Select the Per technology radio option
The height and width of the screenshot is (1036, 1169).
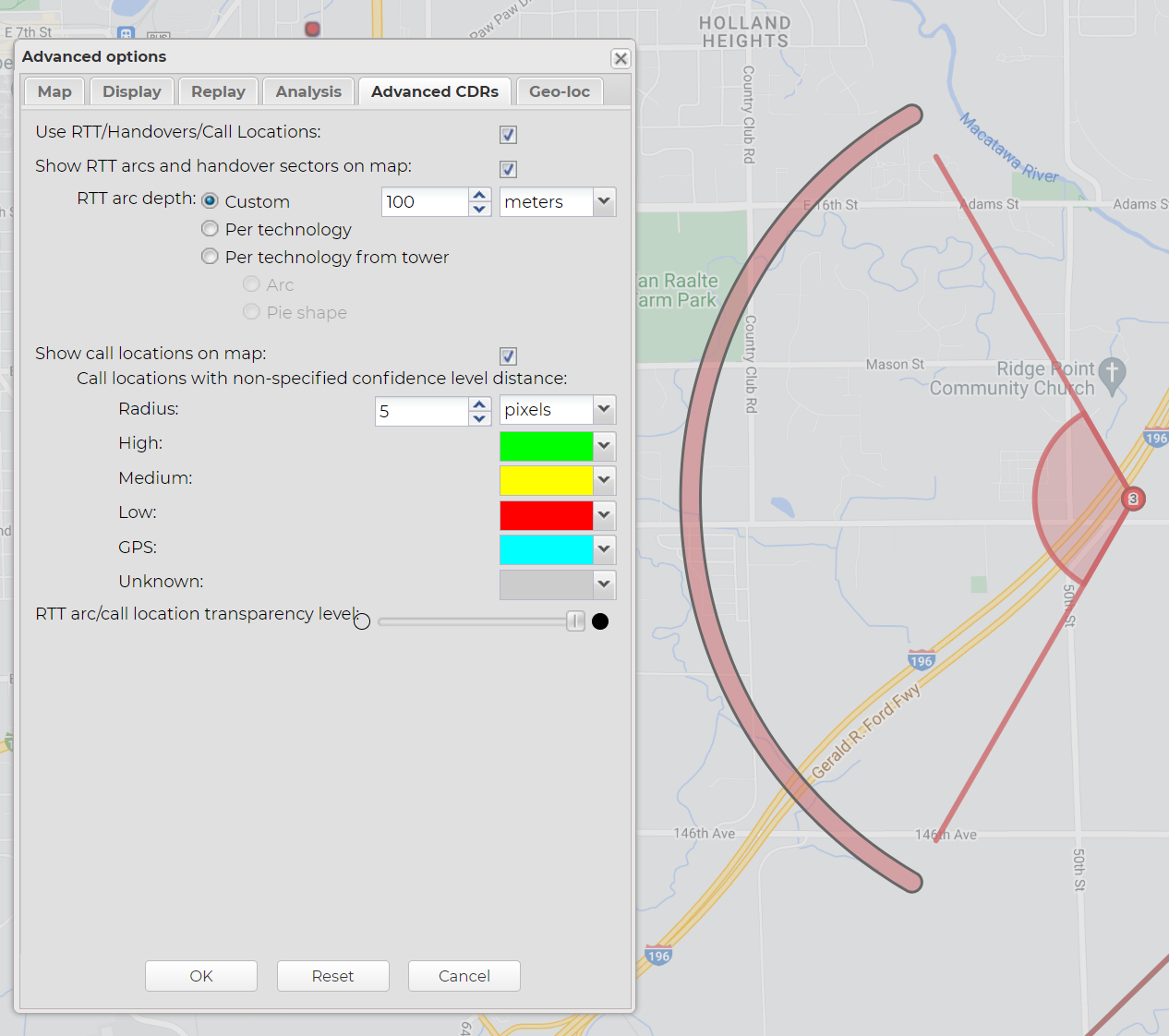coord(211,229)
